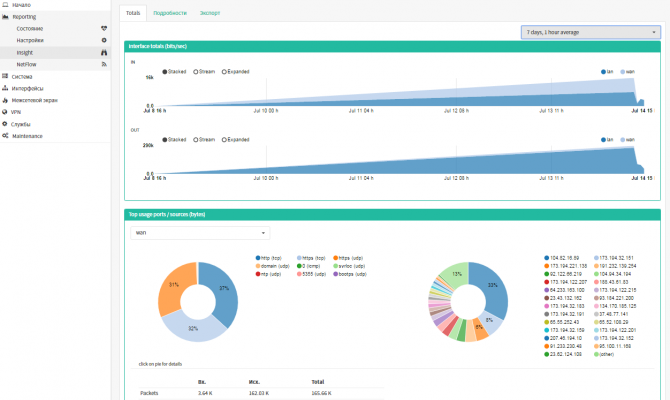Click the server icon beside Система
Screen dimensions: 670x400
tap(5, 76)
